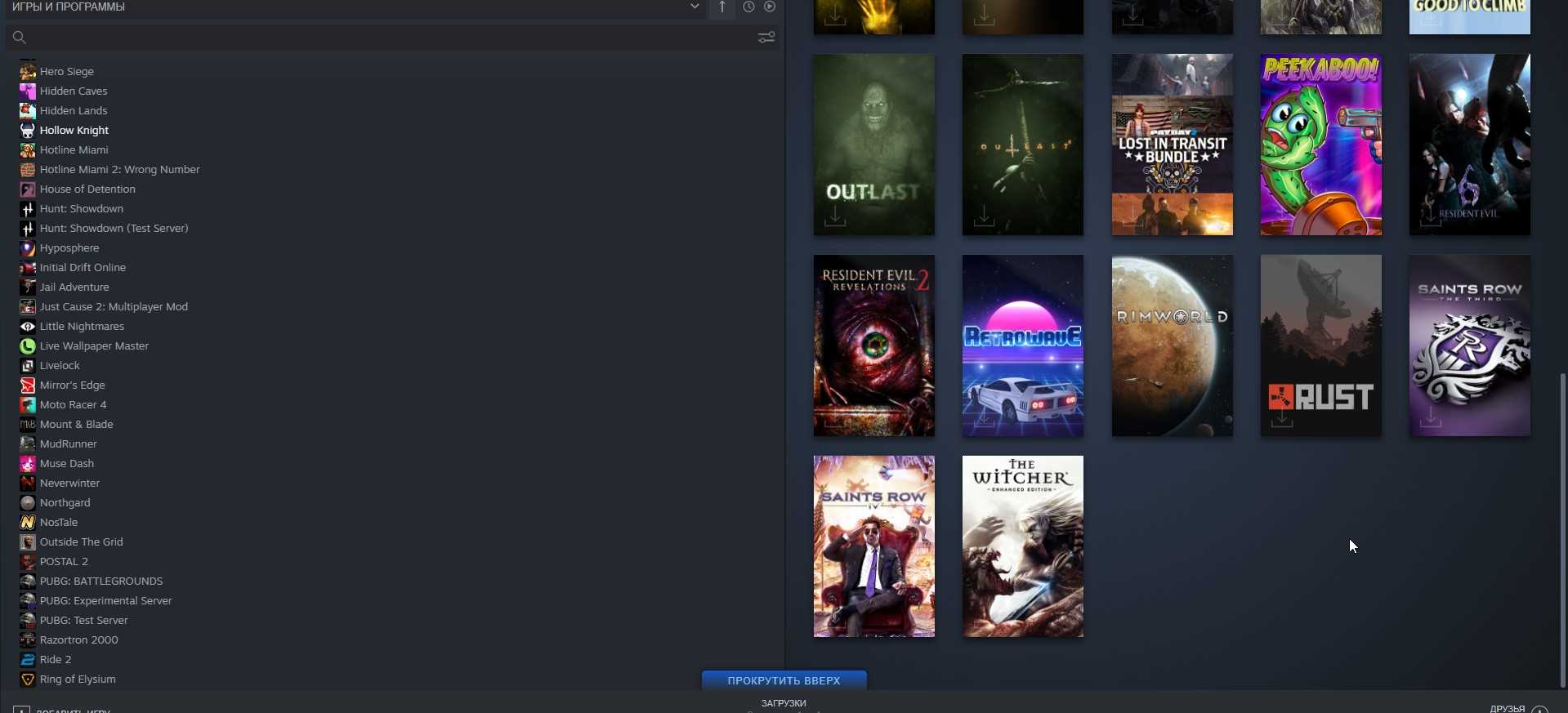Click the Initial Drift Online game icon
This screenshot has height=713, width=1568.
[28, 268]
